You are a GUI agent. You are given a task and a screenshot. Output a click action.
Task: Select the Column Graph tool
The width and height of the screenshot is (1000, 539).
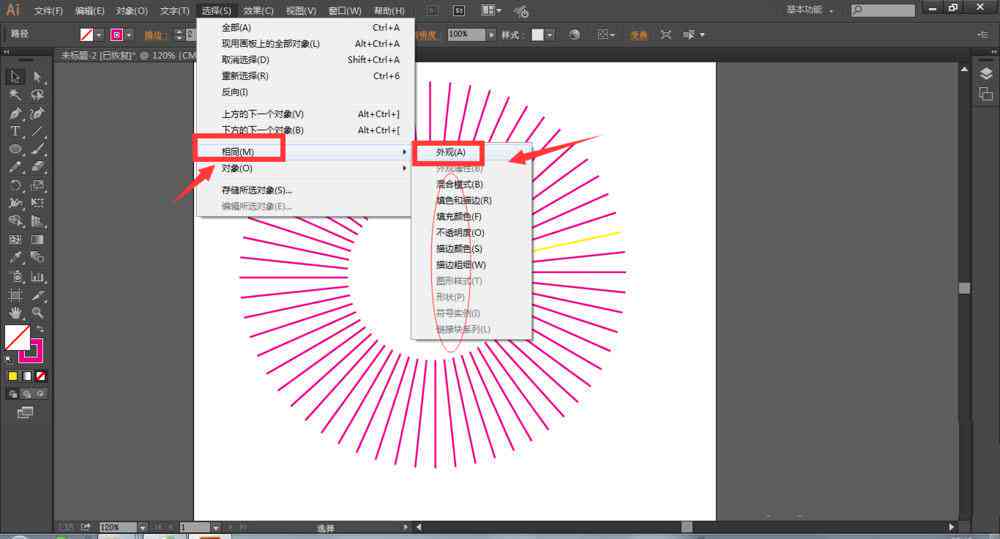point(38,277)
